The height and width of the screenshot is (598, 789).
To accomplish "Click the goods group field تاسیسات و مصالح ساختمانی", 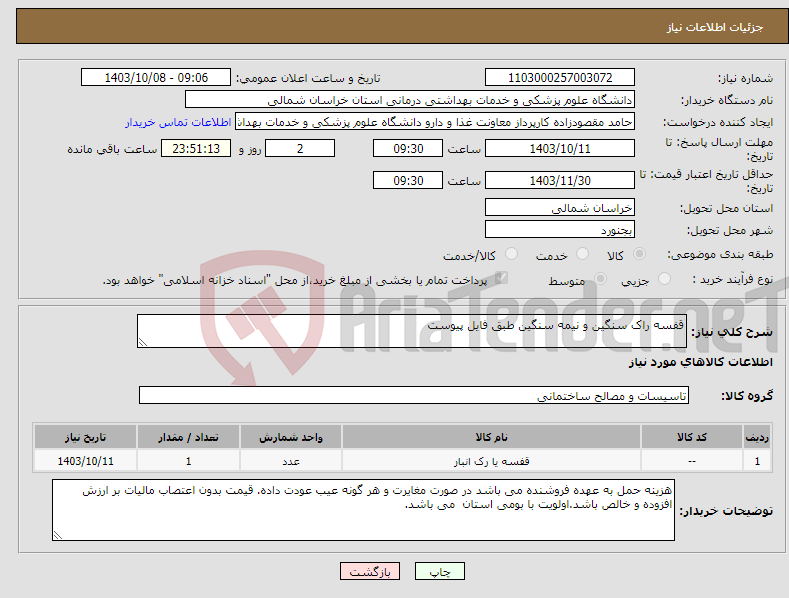I will pos(414,396).
